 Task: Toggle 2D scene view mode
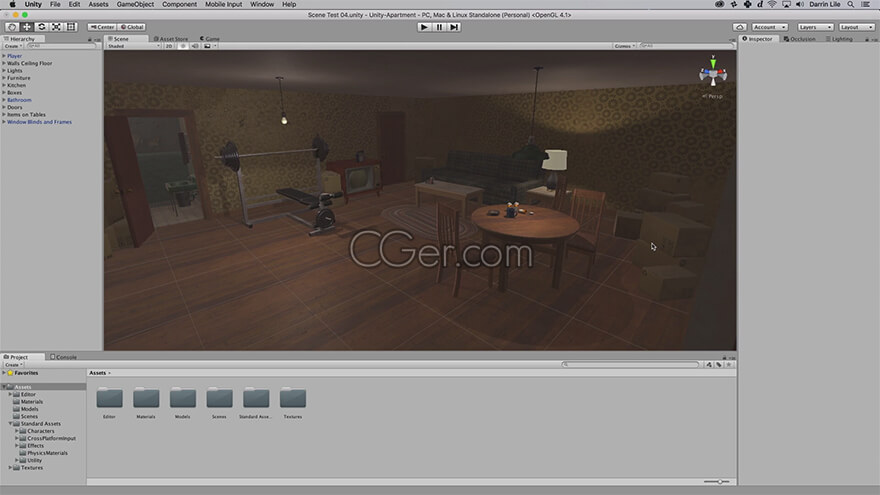click(x=169, y=46)
